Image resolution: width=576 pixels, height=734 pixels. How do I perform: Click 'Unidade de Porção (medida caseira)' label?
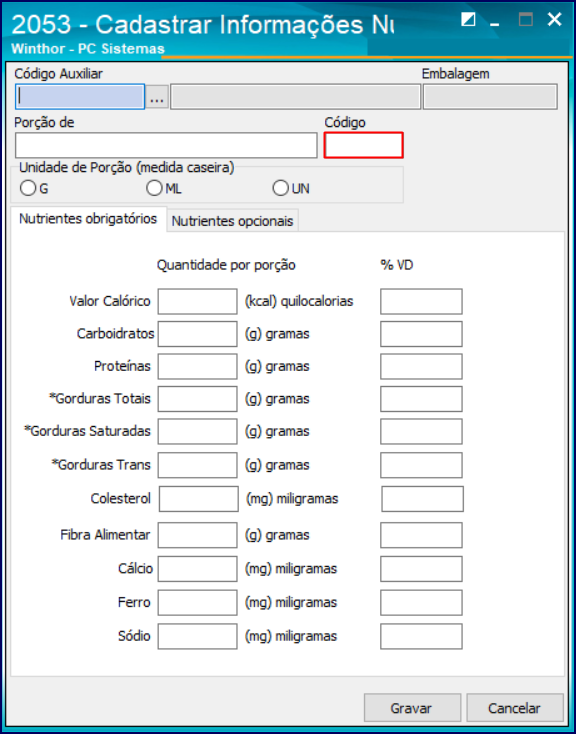[126, 168]
